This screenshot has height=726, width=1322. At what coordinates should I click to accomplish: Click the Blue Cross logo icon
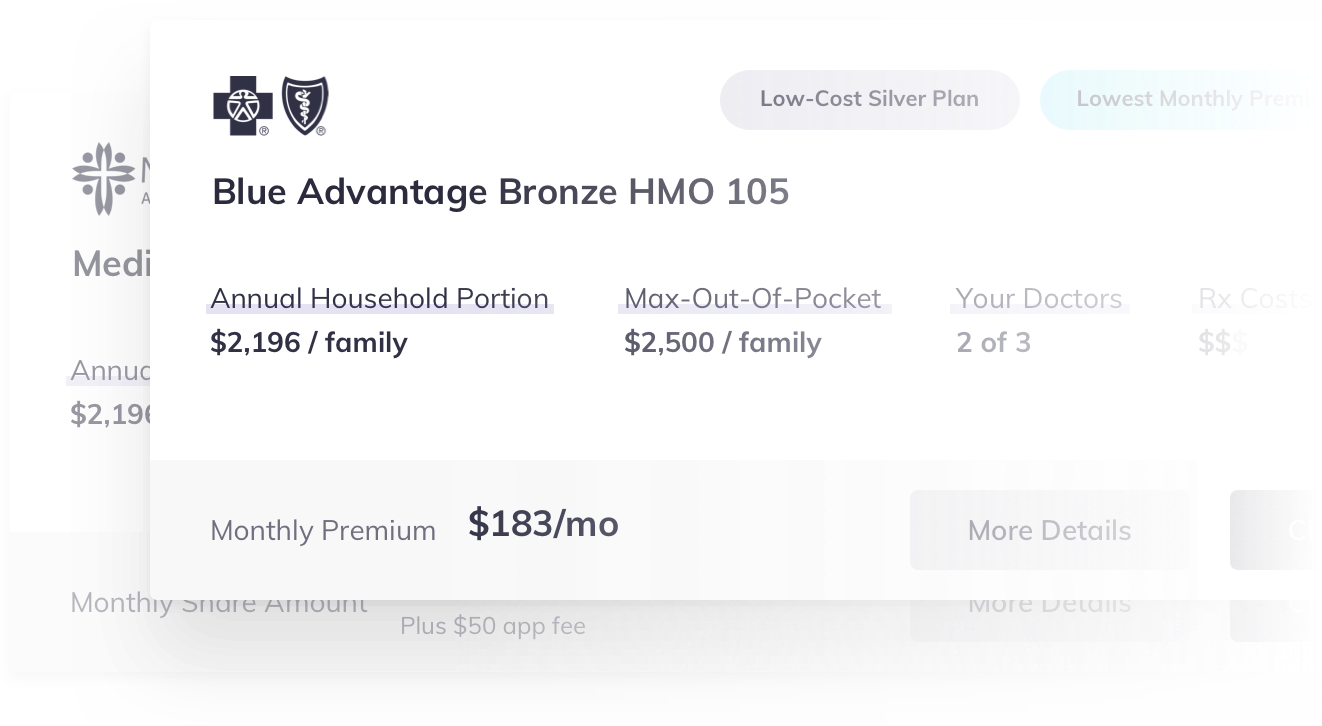(x=243, y=105)
